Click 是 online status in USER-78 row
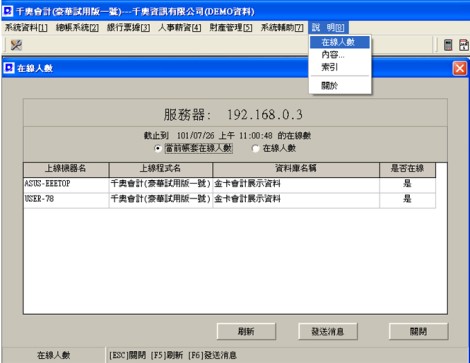 point(407,199)
